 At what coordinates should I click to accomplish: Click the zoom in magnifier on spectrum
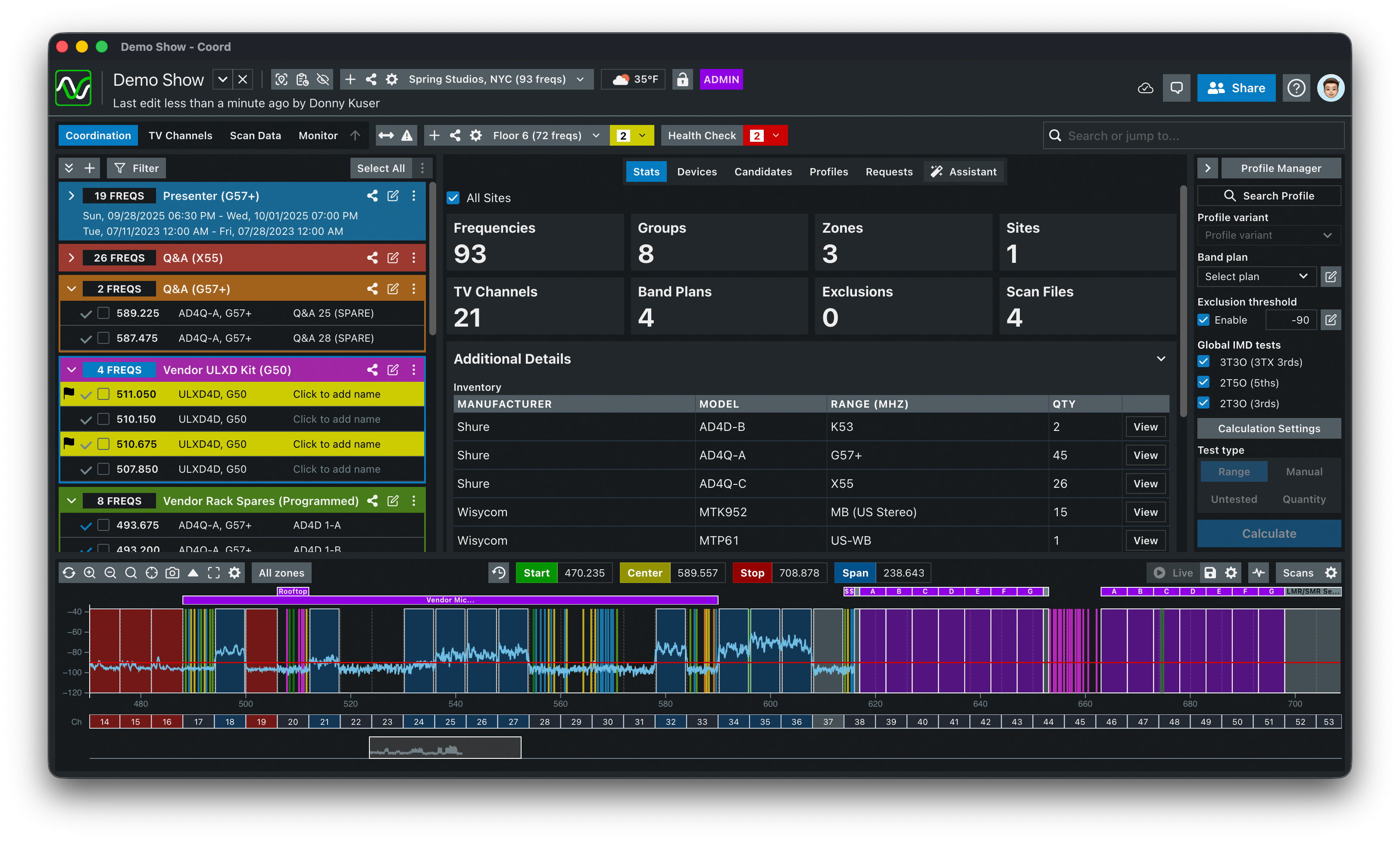coord(90,573)
